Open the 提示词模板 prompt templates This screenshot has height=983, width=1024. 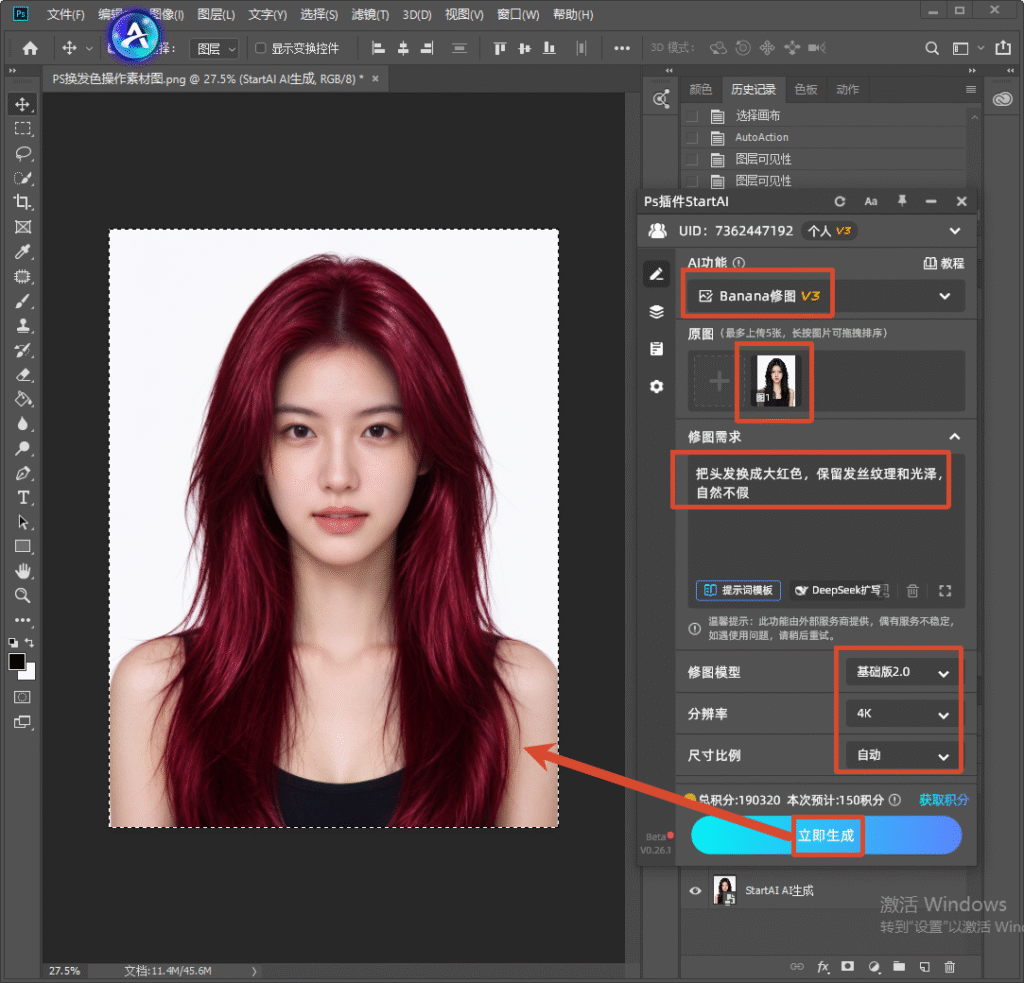(739, 590)
